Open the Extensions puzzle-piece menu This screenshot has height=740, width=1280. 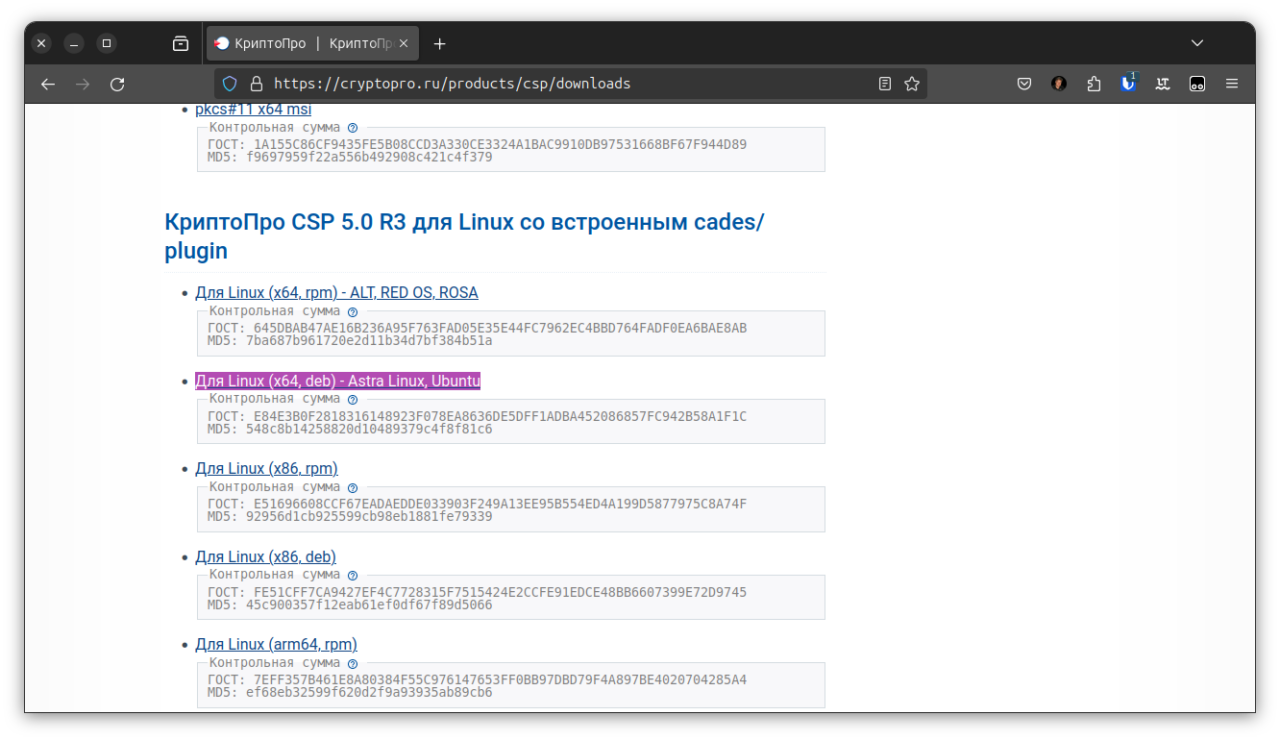(x=1094, y=84)
